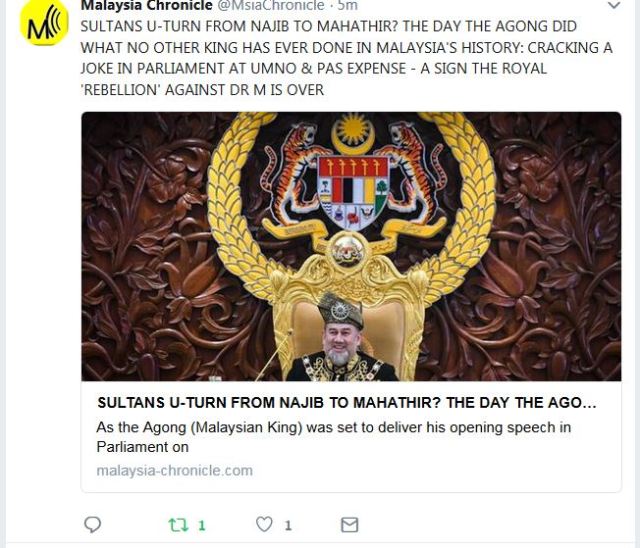Image resolution: width=640 pixels, height=548 pixels.
Task: Send the tweet via the envelope message icon
Action: point(349,525)
